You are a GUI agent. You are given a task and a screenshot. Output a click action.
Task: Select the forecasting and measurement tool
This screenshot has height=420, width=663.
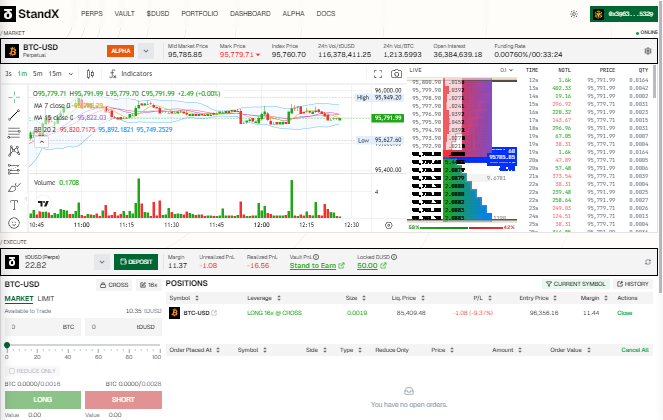(14, 169)
